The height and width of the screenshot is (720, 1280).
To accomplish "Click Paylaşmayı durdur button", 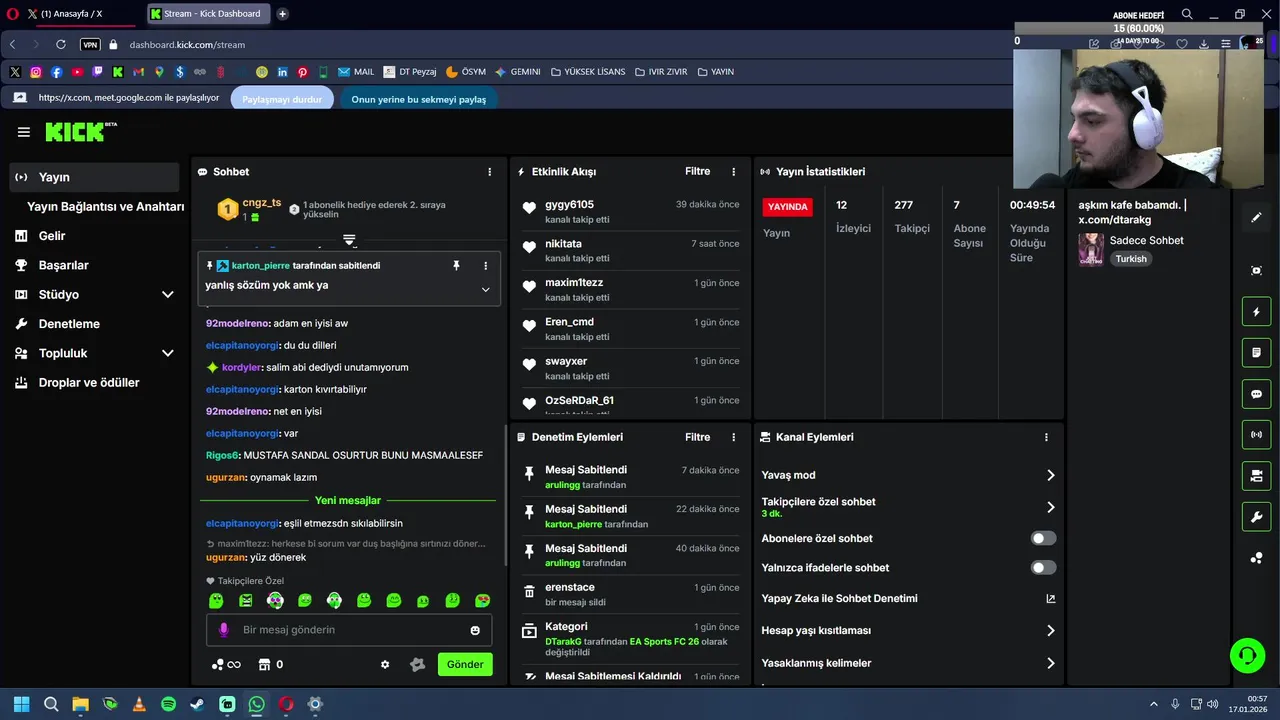I will (x=282, y=99).
